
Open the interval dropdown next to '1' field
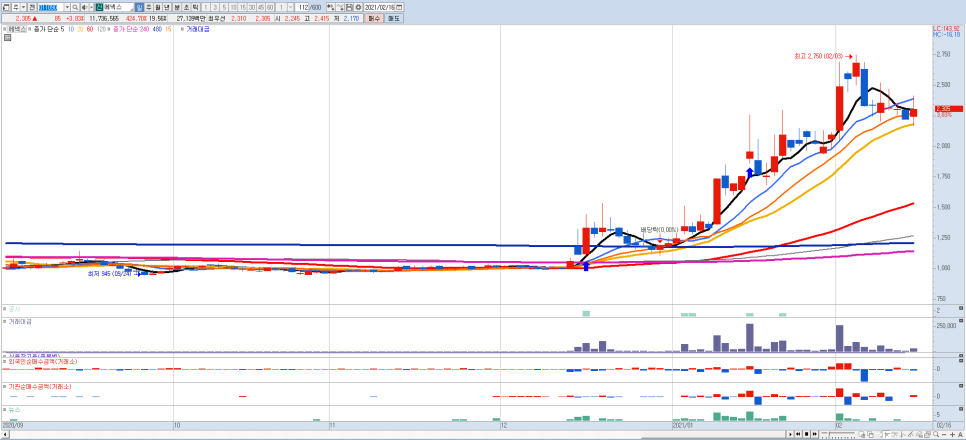[x=290, y=7]
